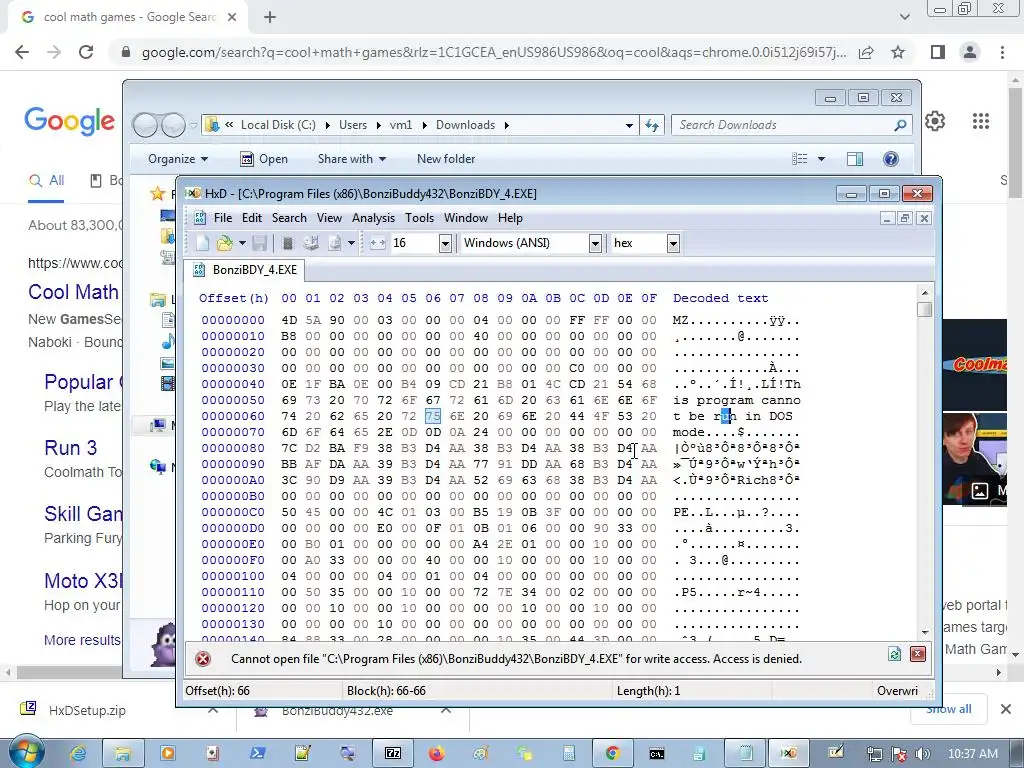Click the Open main memory chip icon
Image resolution: width=1024 pixels, height=768 pixels.
(287, 243)
